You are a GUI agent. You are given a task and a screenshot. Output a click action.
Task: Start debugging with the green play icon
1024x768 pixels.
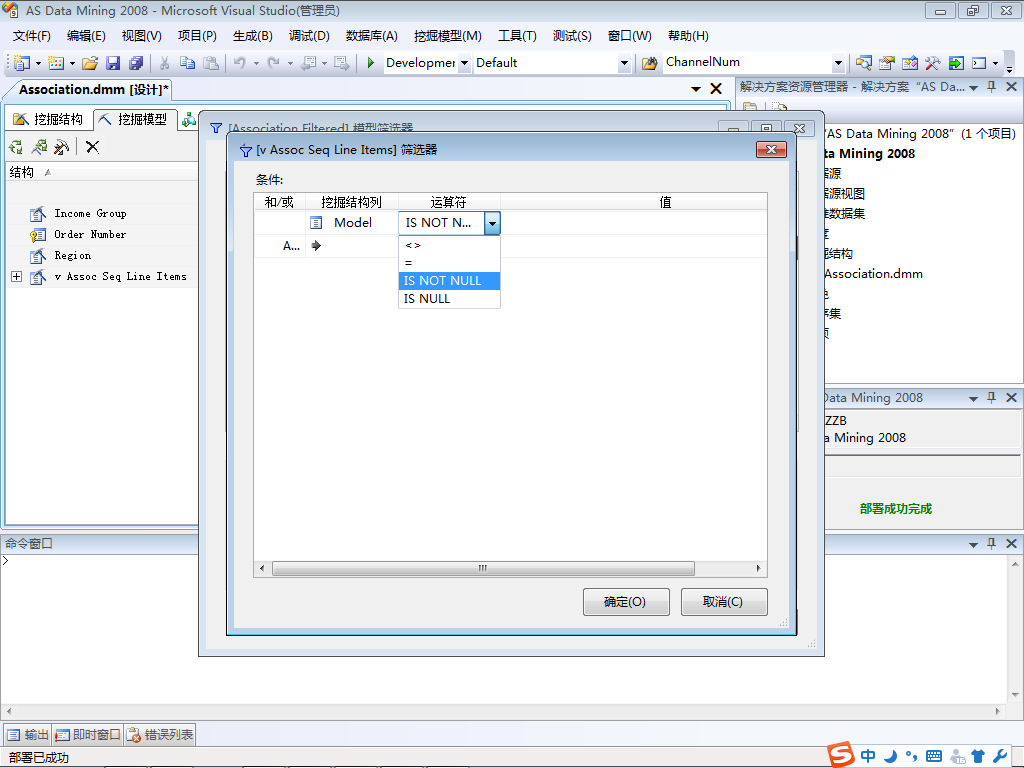coord(371,63)
